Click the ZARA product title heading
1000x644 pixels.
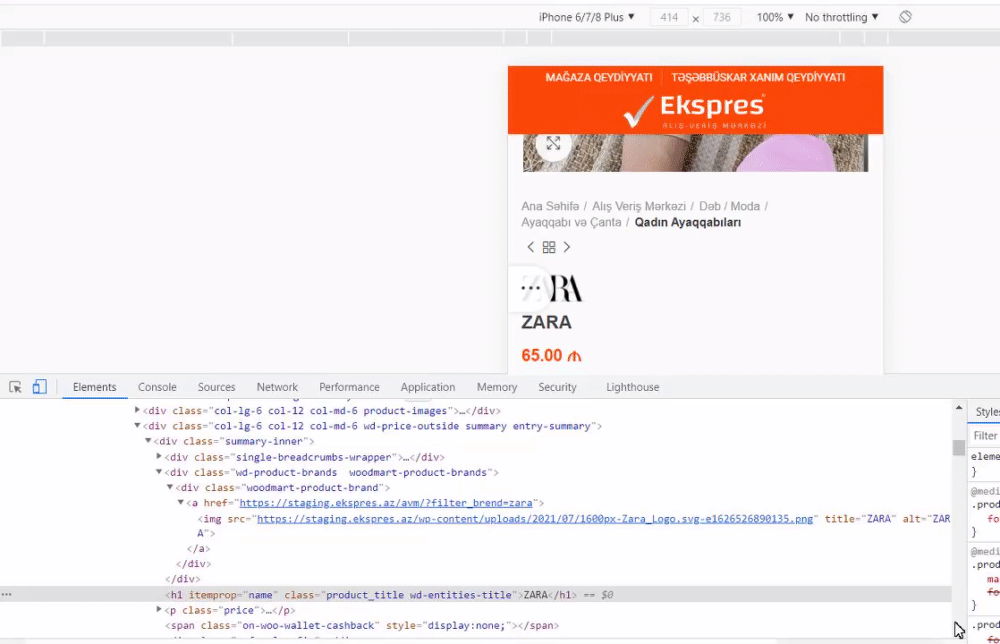click(547, 322)
